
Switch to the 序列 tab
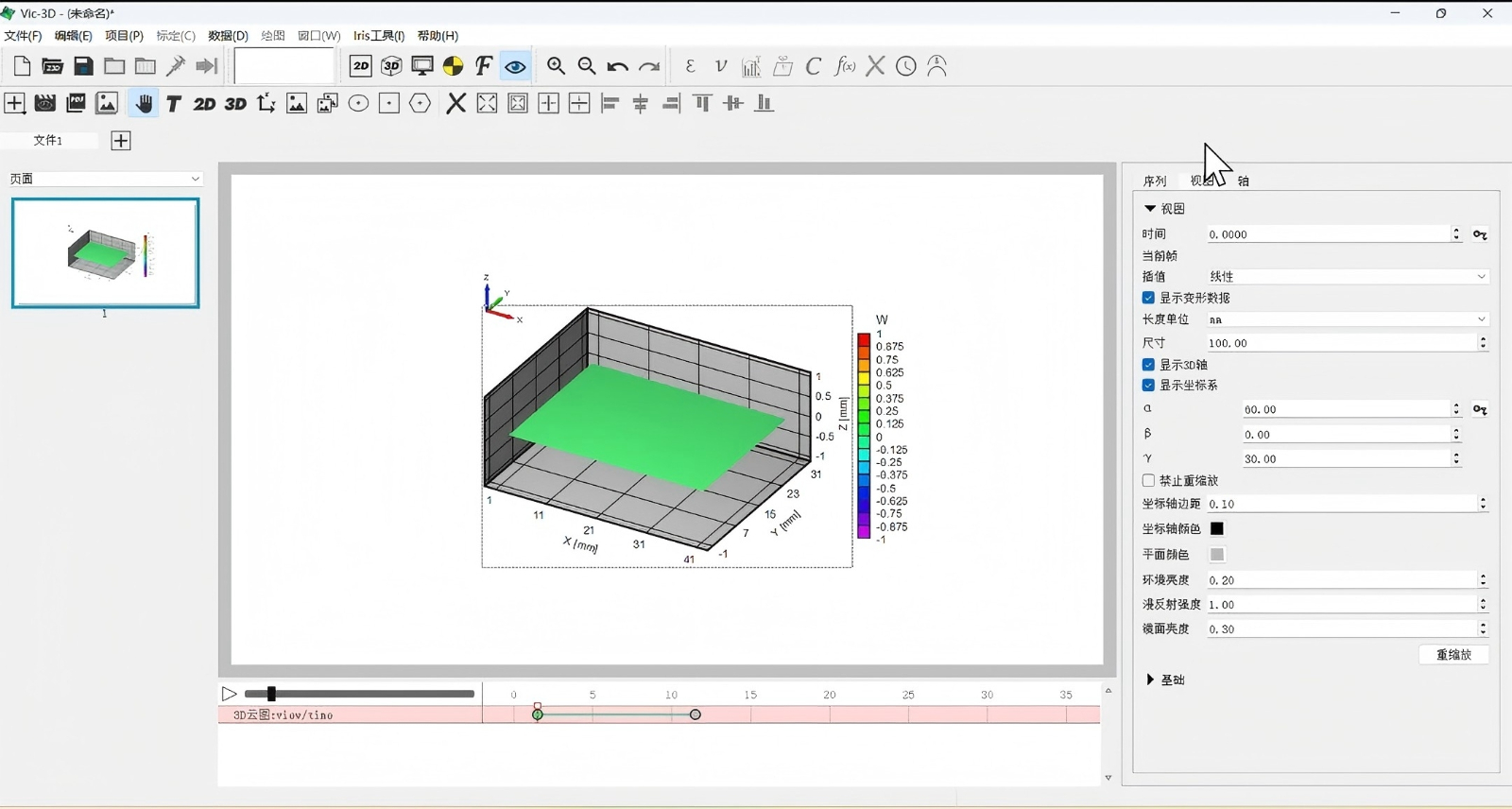(1154, 181)
